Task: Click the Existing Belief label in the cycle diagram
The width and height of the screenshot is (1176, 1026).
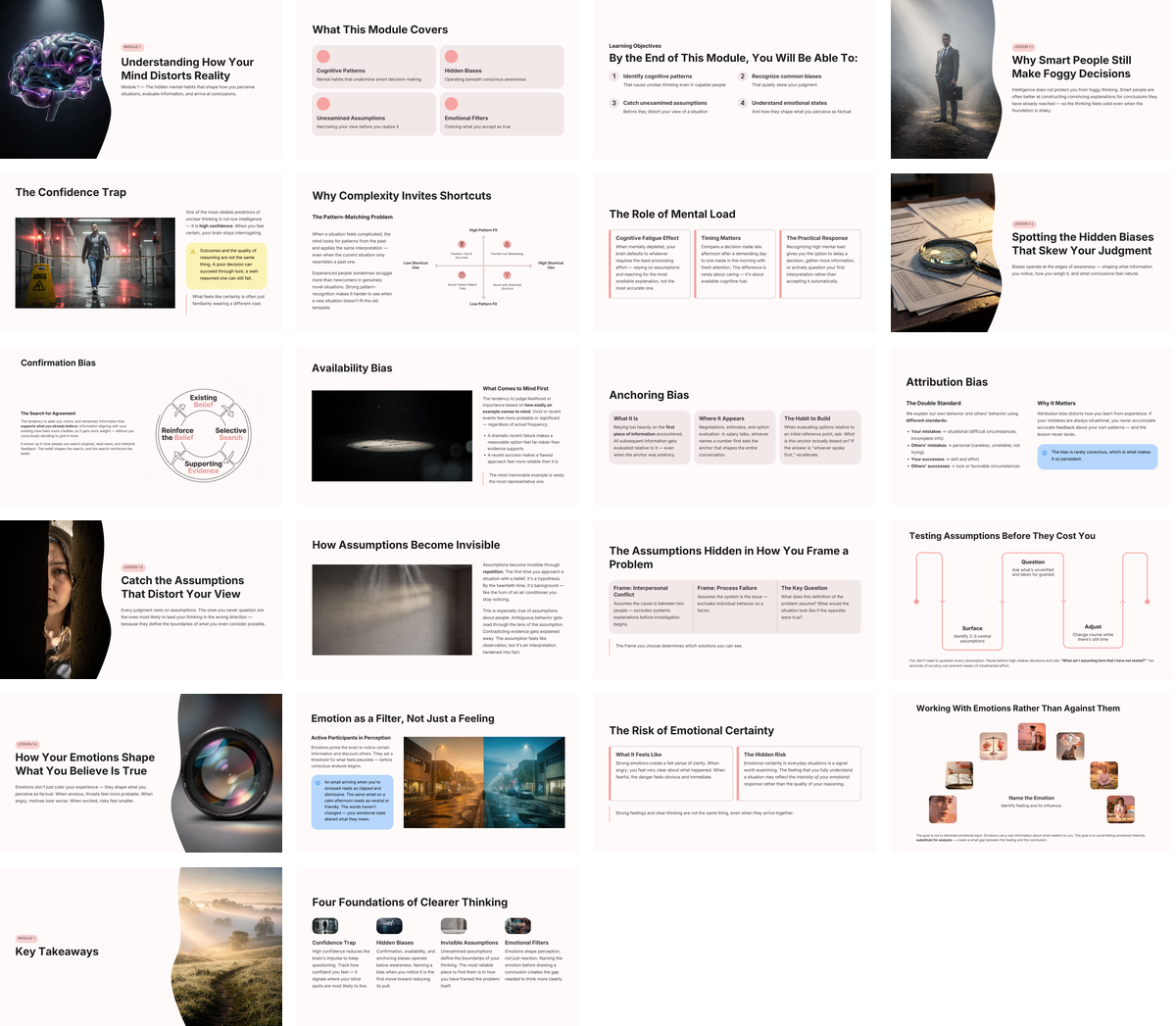Action: [204, 401]
